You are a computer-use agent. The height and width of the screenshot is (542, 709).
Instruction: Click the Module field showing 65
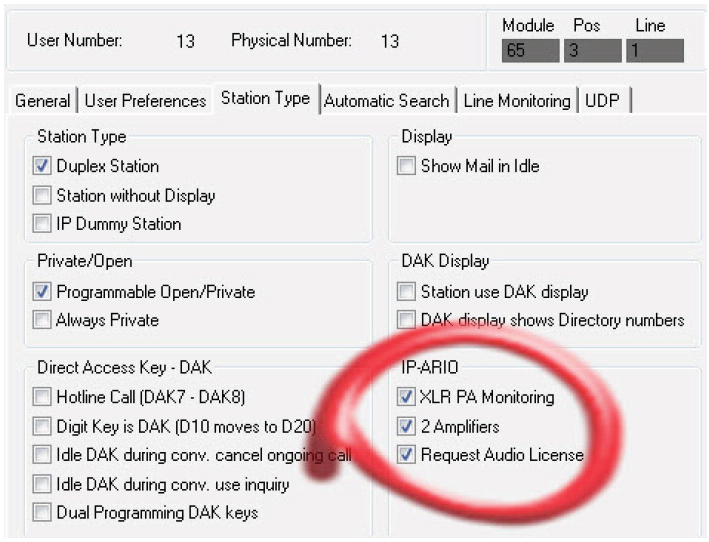[x=530, y=50]
